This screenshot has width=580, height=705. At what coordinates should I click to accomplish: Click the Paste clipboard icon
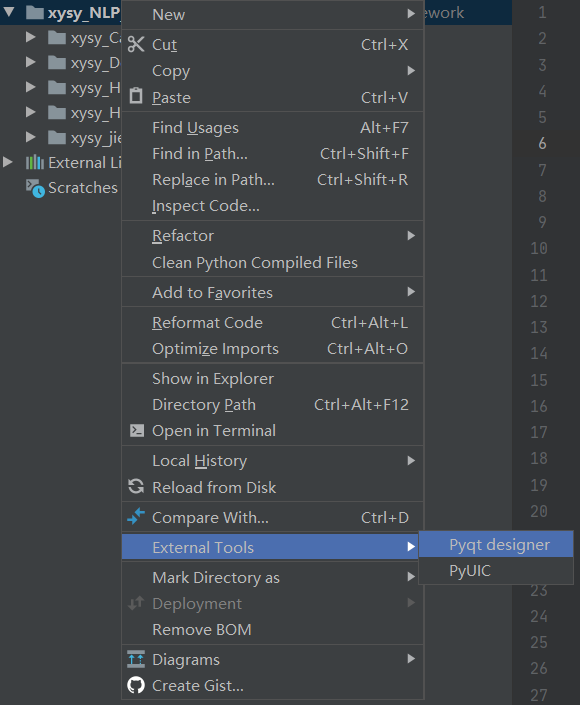136,96
